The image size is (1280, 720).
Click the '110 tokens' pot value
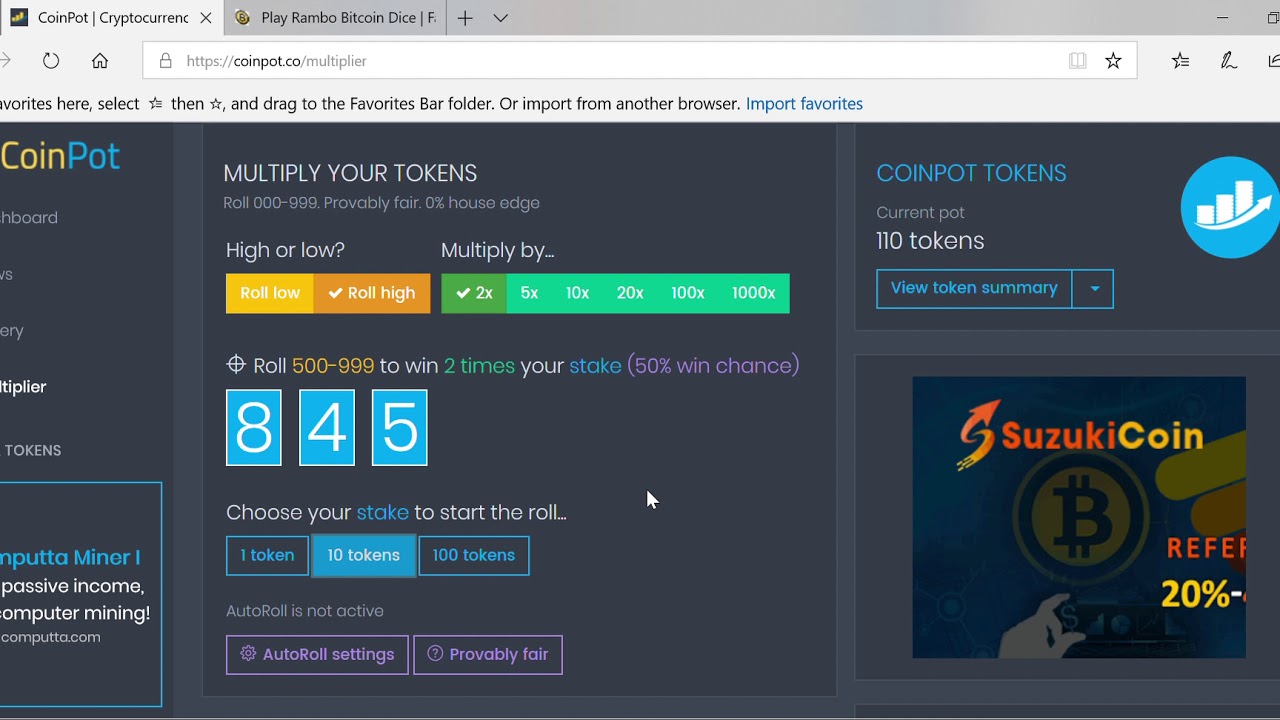(930, 241)
